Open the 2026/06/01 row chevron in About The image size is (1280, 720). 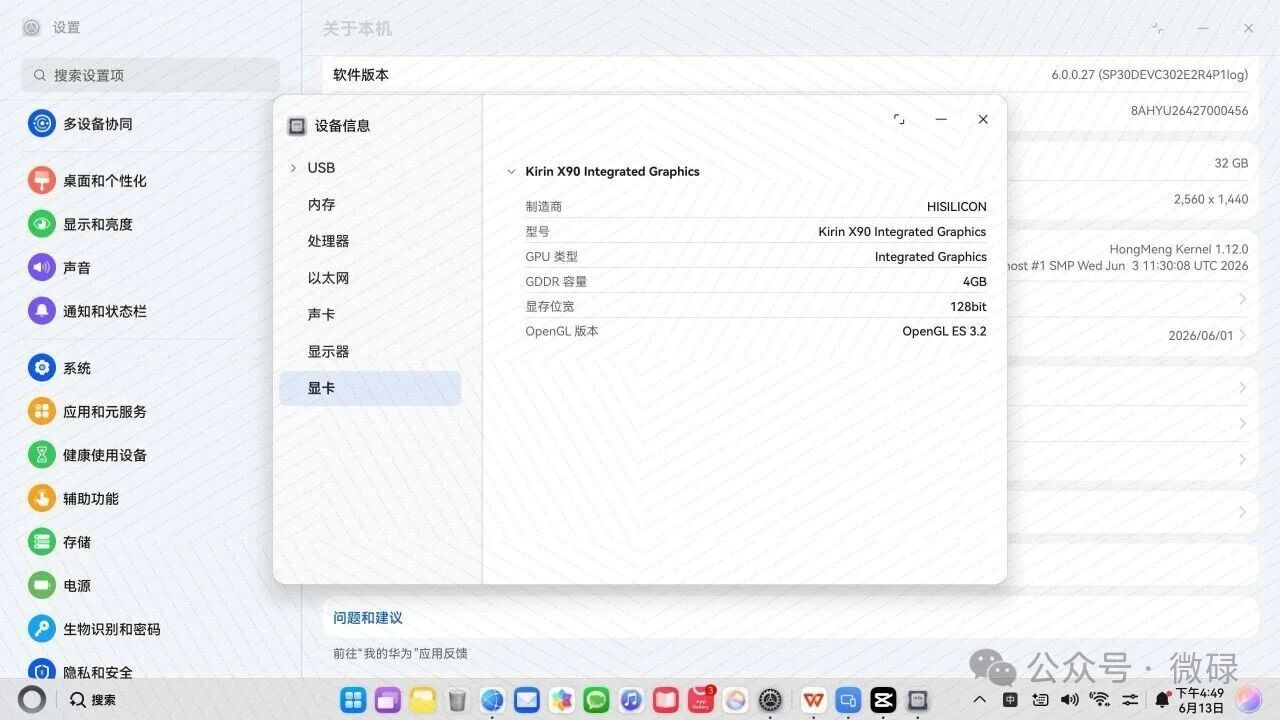coord(1242,335)
